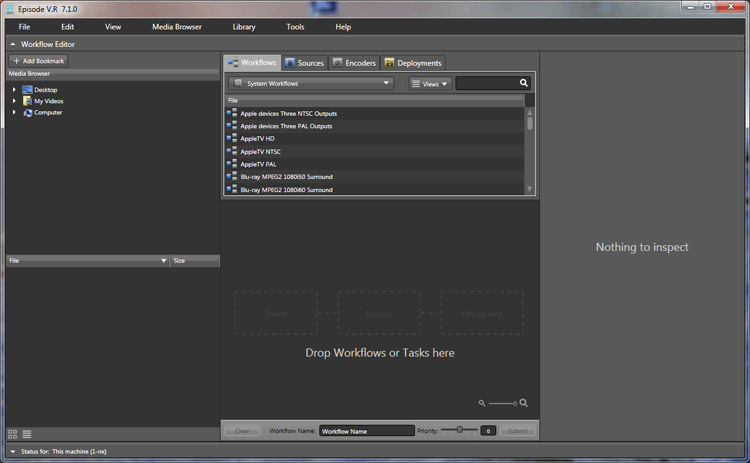Screen dimensions: 750x463
Task: Switch media browser to thumbnail grid view
Action: pyautogui.click(x=12, y=434)
